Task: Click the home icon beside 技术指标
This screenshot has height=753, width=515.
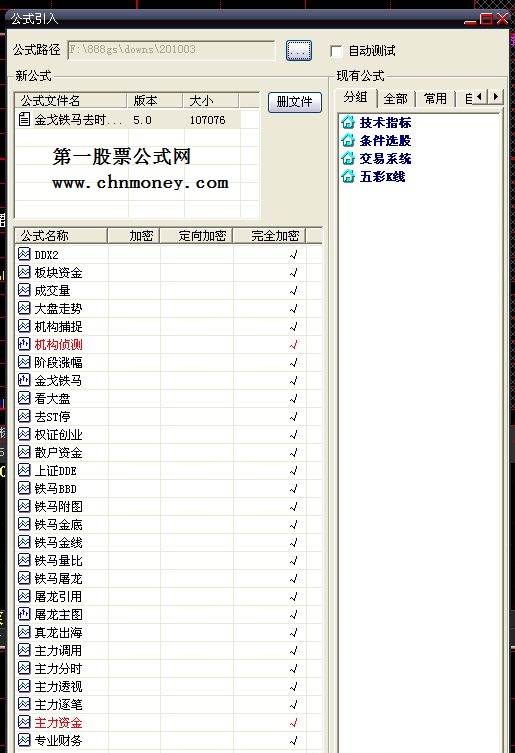Action: [348, 122]
